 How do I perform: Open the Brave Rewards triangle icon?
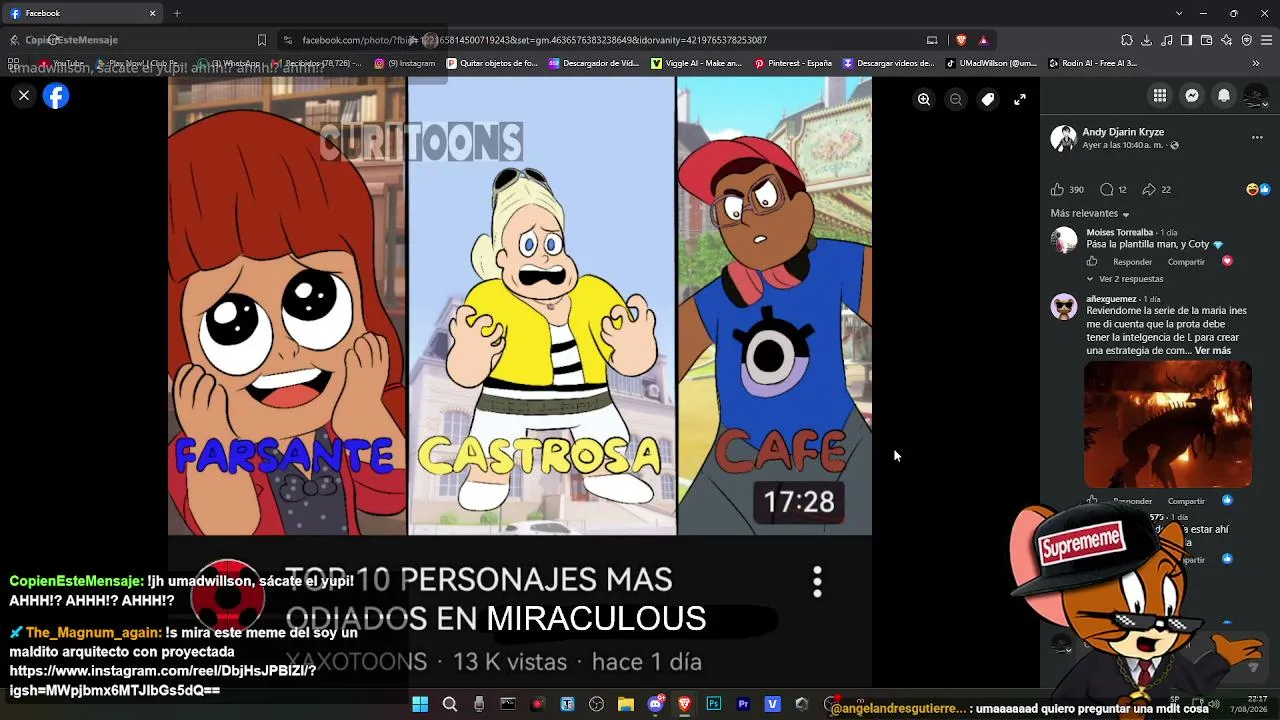(983, 40)
